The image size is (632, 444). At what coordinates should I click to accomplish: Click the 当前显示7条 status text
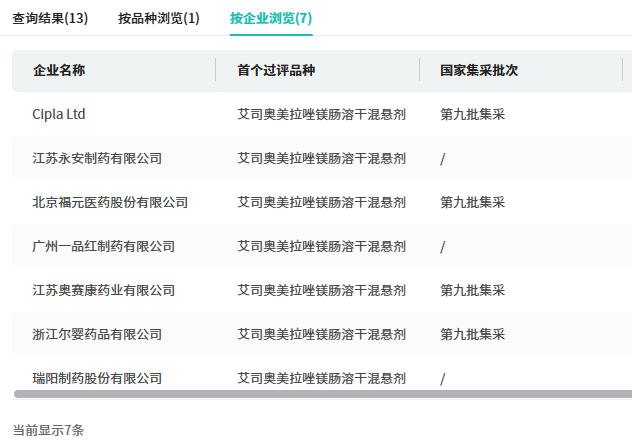coord(48,430)
